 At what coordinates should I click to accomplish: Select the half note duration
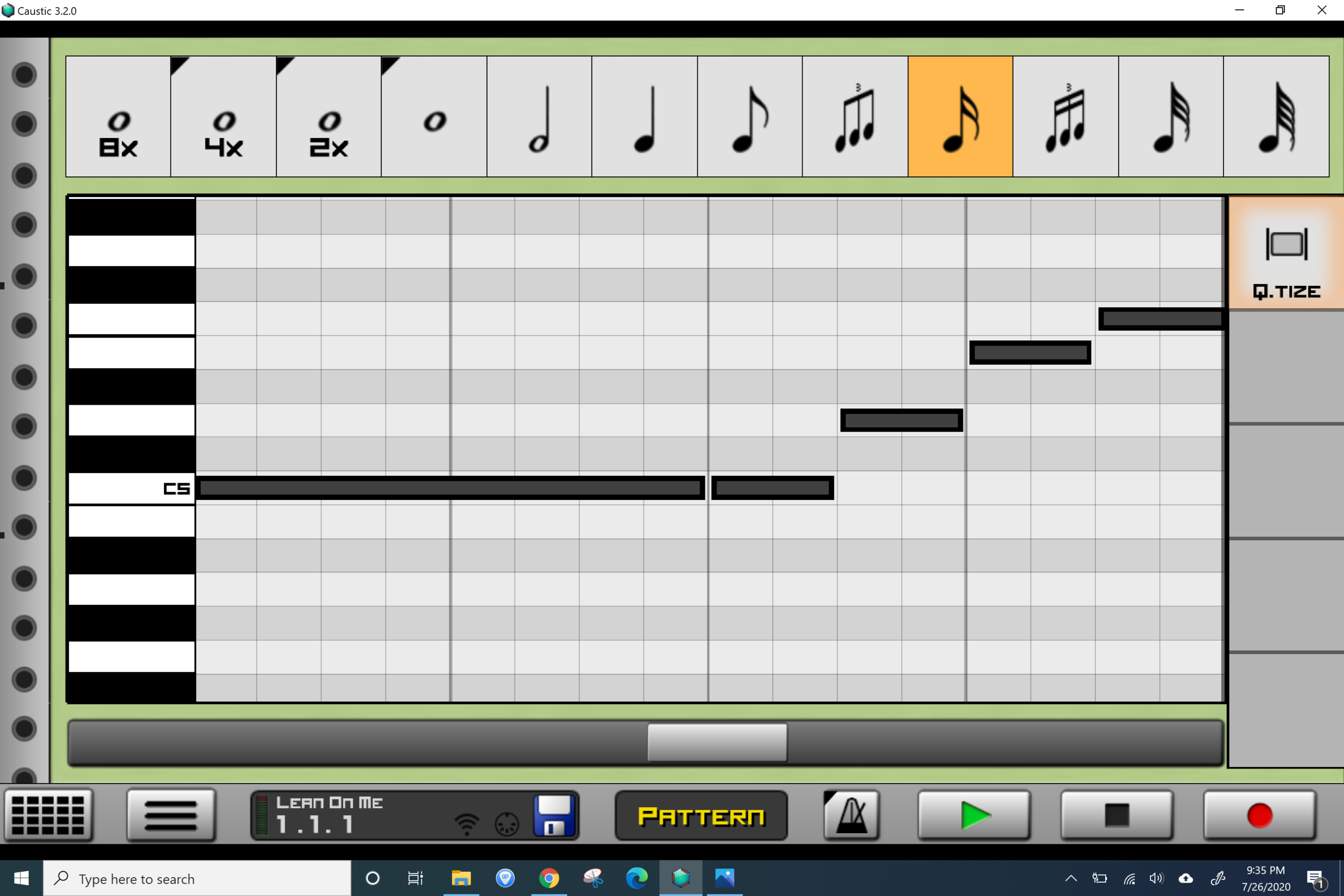tap(539, 117)
